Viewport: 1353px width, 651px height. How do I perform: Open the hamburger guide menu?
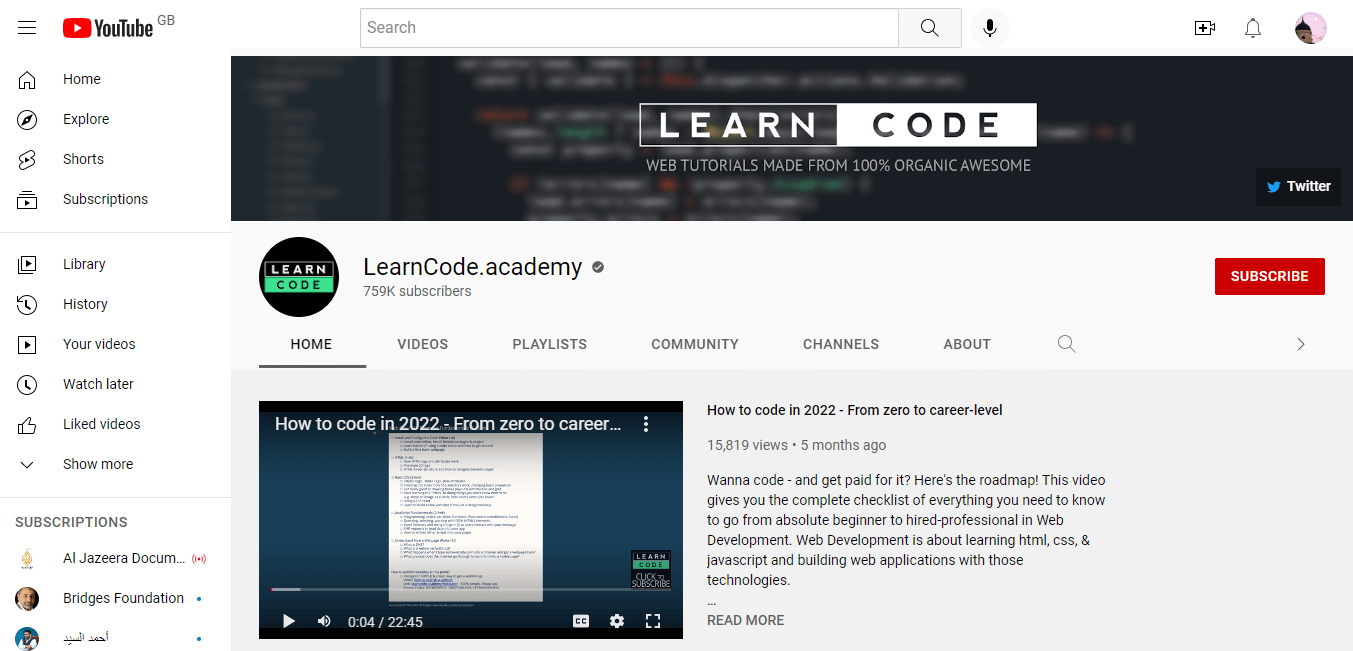[27, 28]
